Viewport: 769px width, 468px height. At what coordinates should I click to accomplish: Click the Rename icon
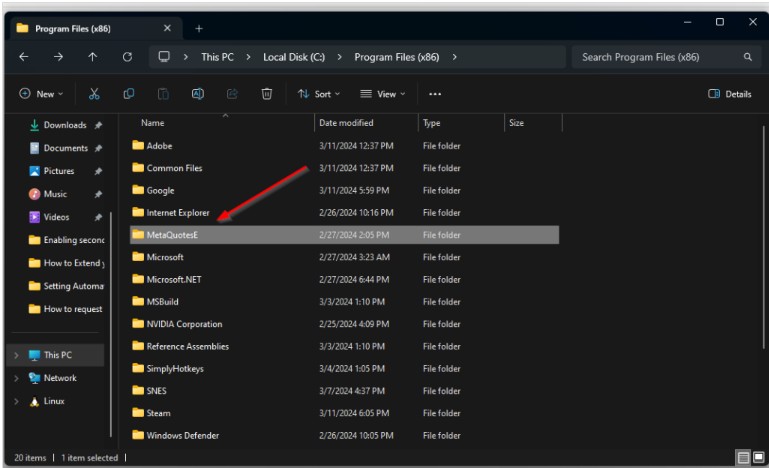(x=198, y=94)
